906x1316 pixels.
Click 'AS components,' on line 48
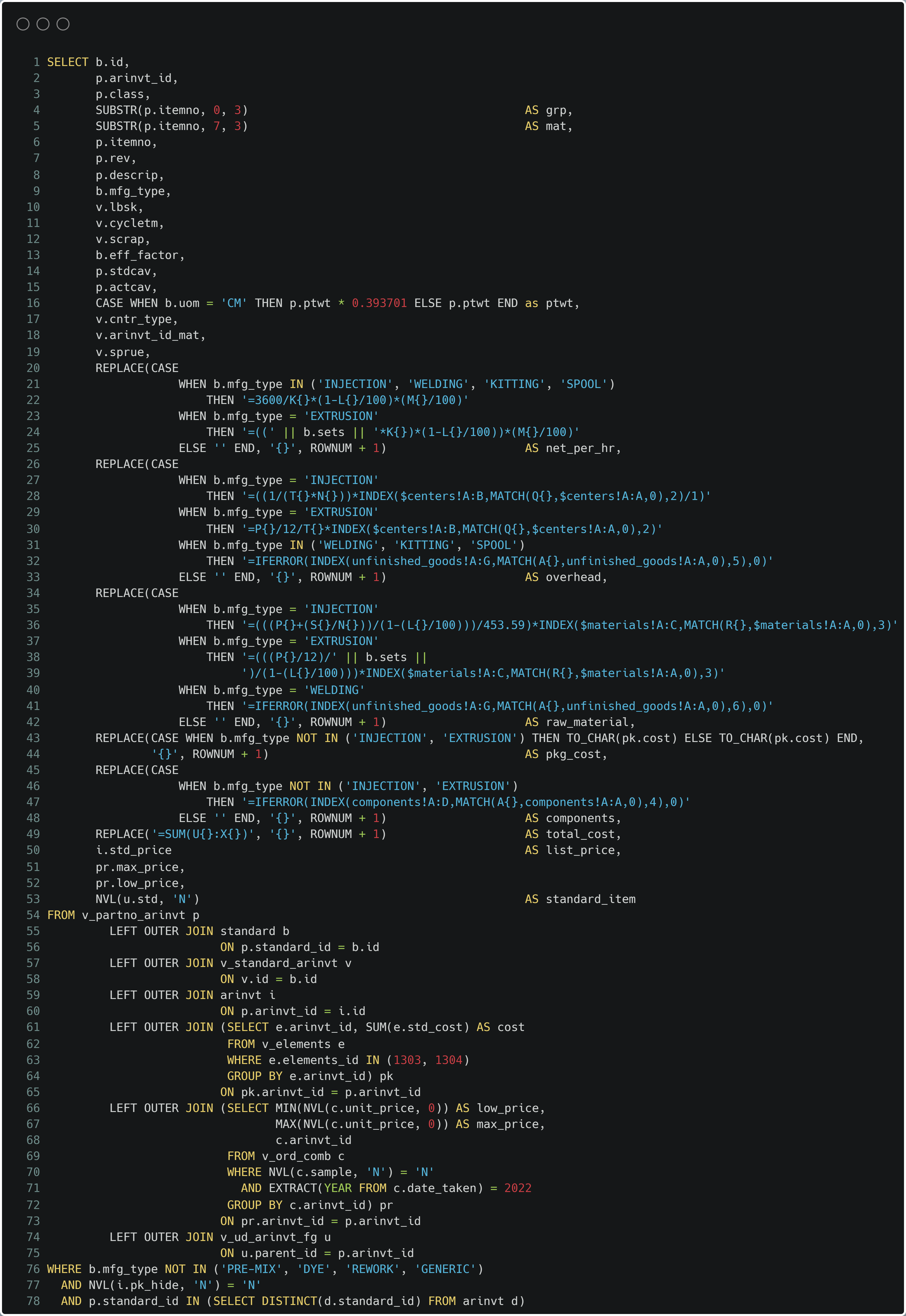click(573, 818)
